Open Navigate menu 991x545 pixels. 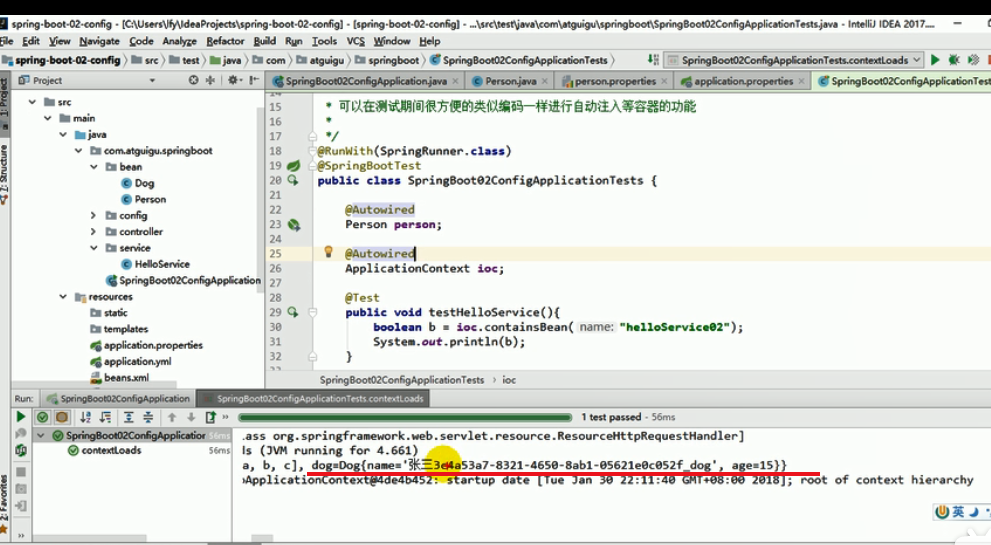pyautogui.click(x=99, y=41)
